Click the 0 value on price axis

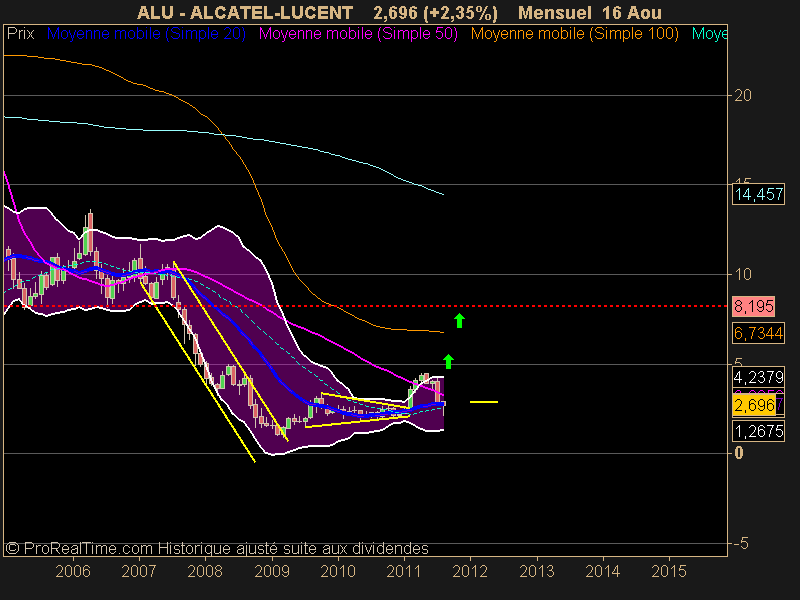739,453
